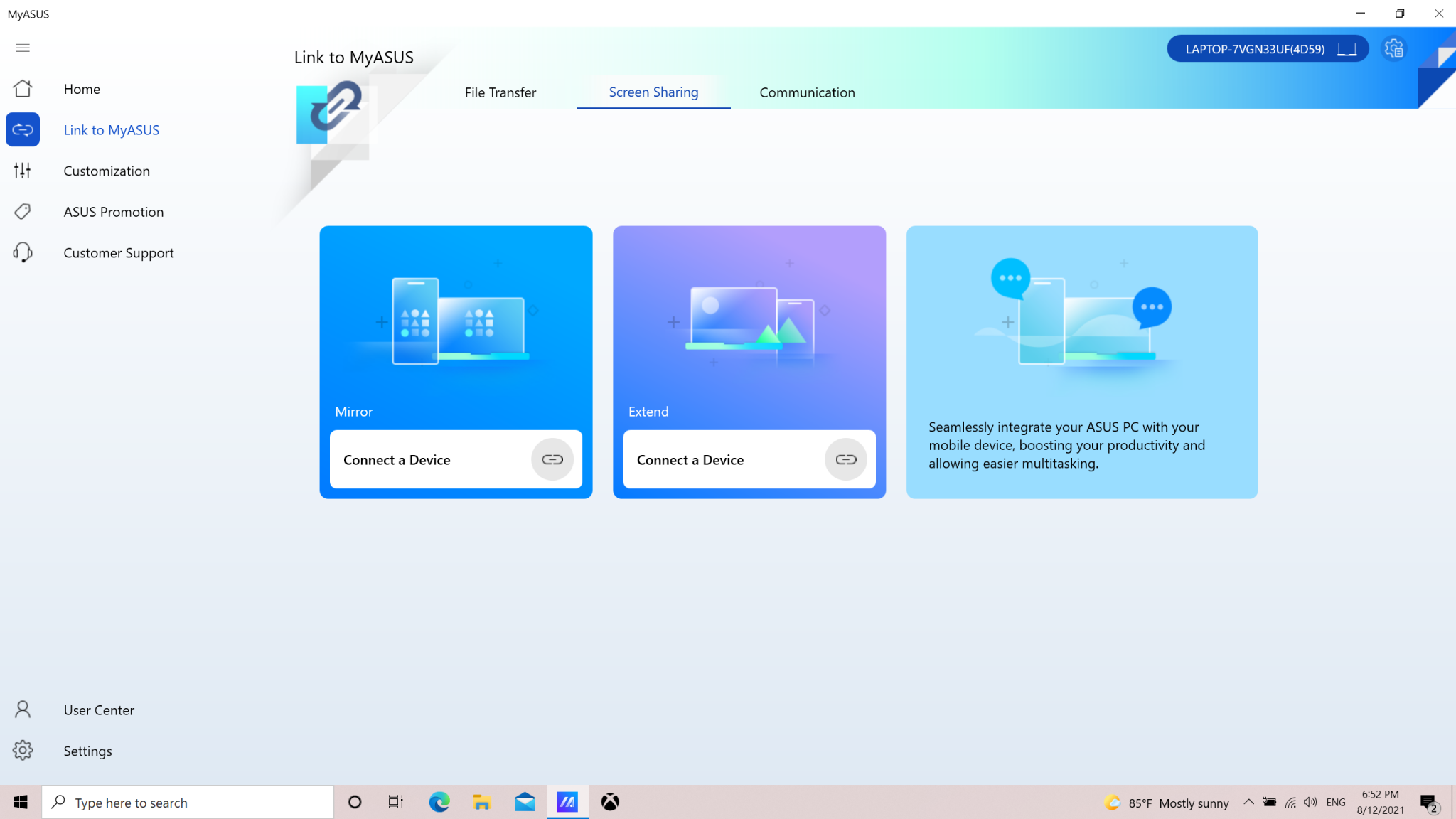Screen dimensions: 1456x819
Task: Open the Settings gear icon in sidebar
Action: (23, 751)
